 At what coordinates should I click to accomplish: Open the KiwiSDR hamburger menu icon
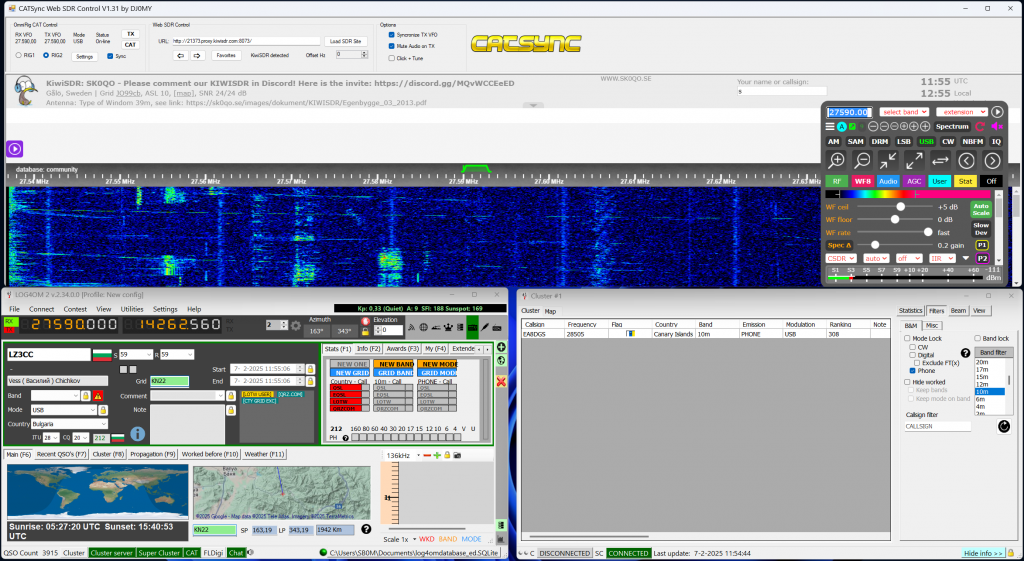pos(830,127)
